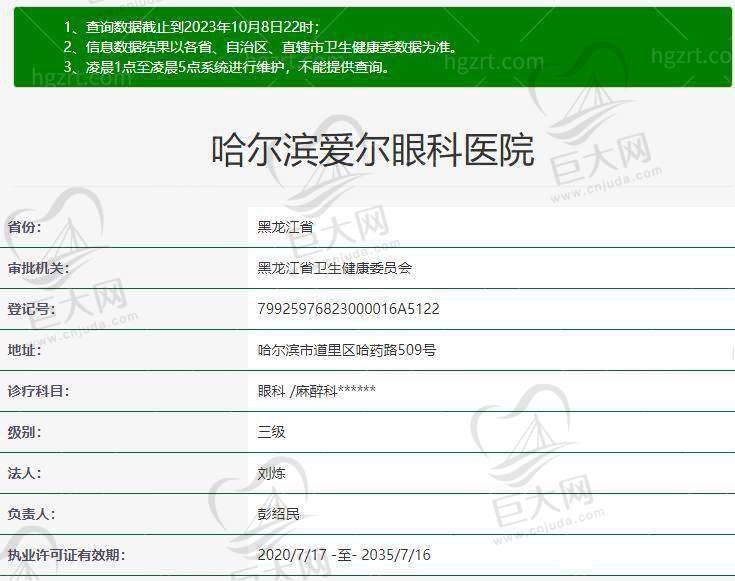Viewport: 735px width, 581px height.
Task: Click the value 黑龙江省
Action: click(x=285, y=227)
